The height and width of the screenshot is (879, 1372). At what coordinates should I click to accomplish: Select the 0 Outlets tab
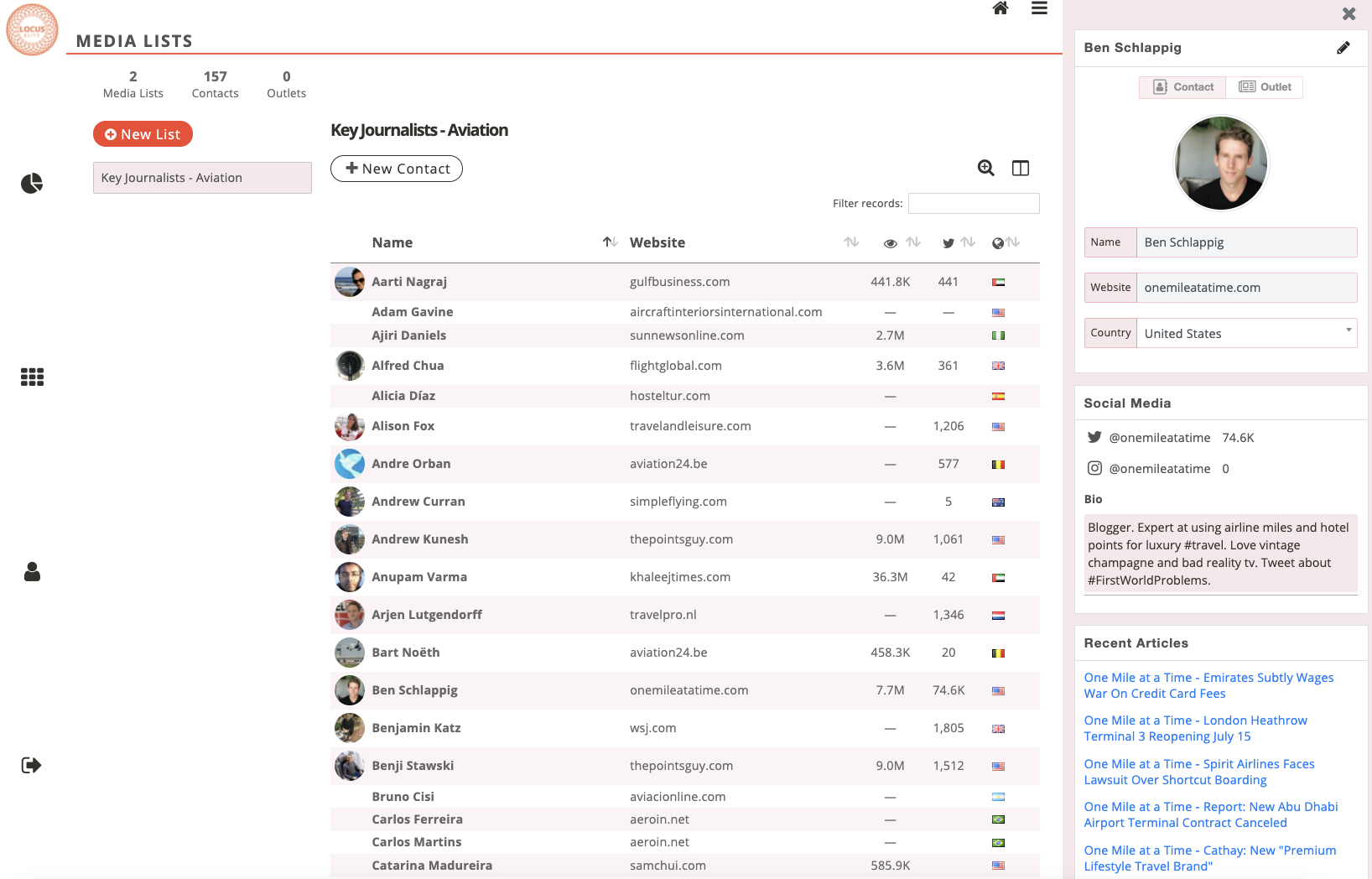pos(287,84)
